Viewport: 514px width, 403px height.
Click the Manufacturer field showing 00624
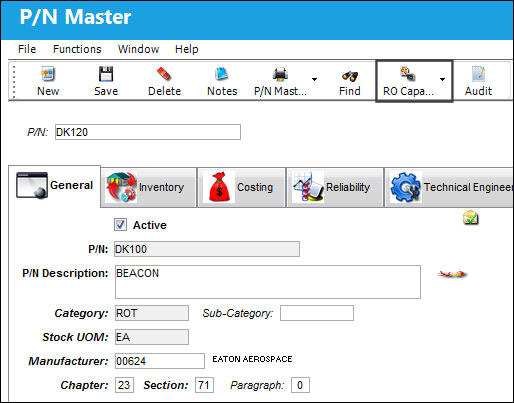point(160,361)
